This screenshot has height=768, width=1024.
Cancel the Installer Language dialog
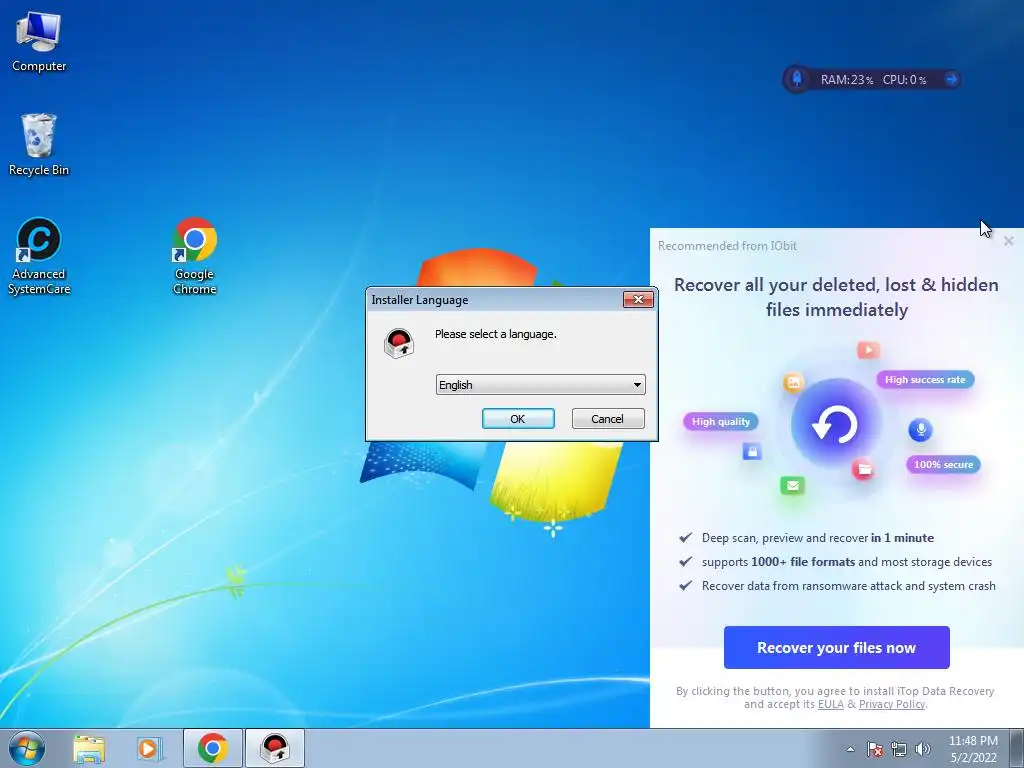(607, 419)
